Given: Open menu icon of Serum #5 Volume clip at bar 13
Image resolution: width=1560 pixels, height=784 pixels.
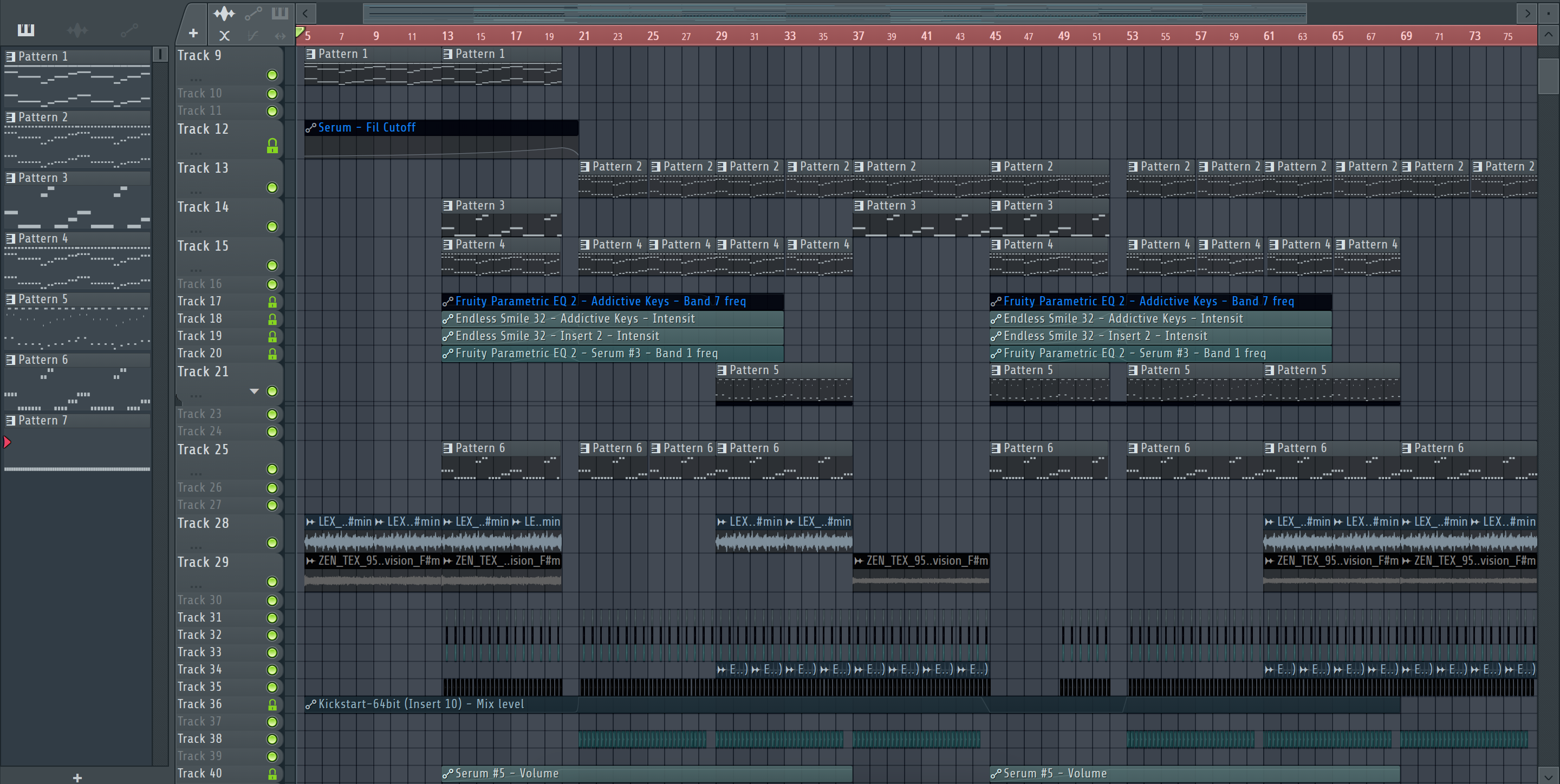Looking at the screenshot, I should coord(447,774).
